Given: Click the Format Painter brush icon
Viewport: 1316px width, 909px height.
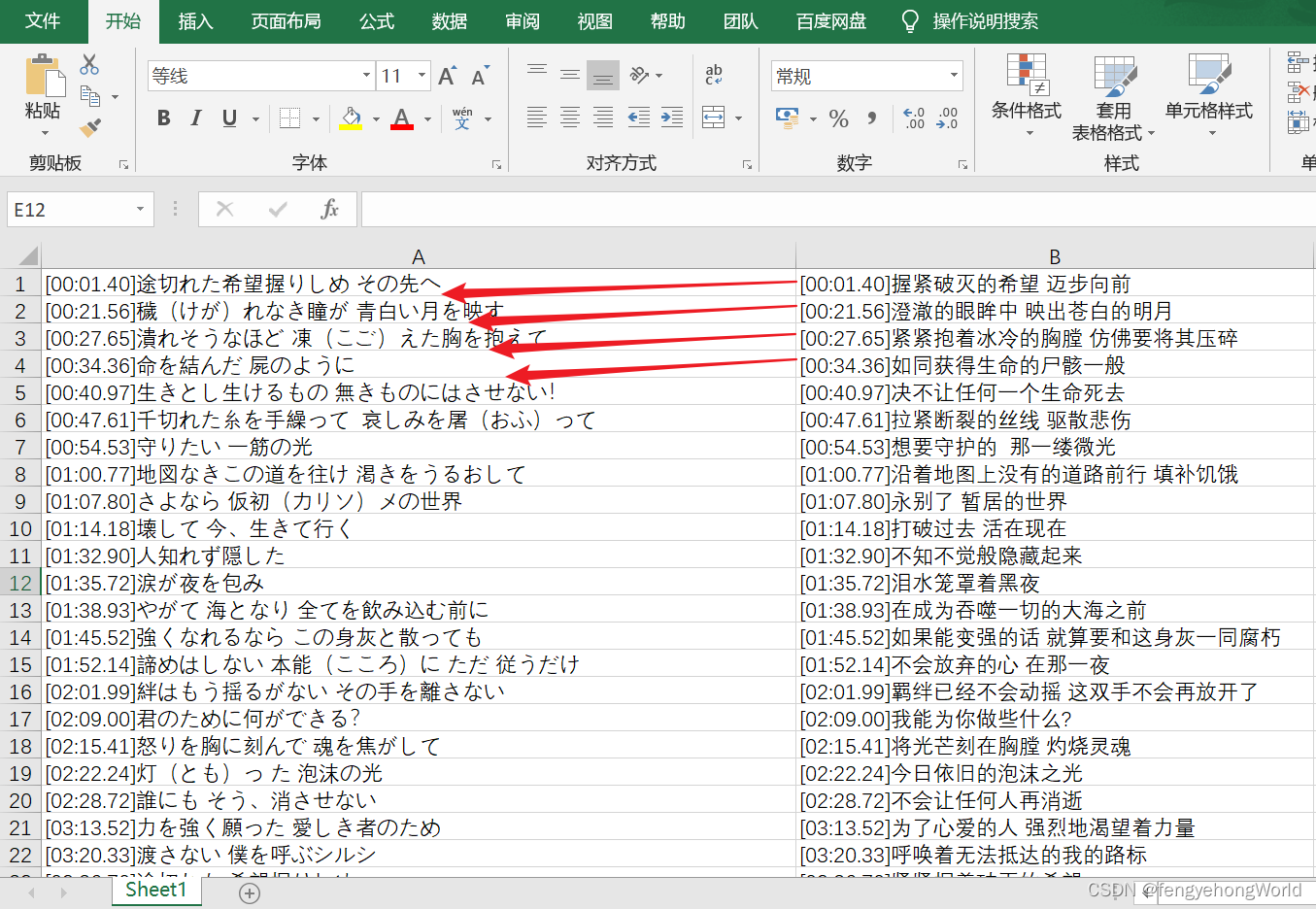Looking at the screenshot, I should tap(90, 127).
